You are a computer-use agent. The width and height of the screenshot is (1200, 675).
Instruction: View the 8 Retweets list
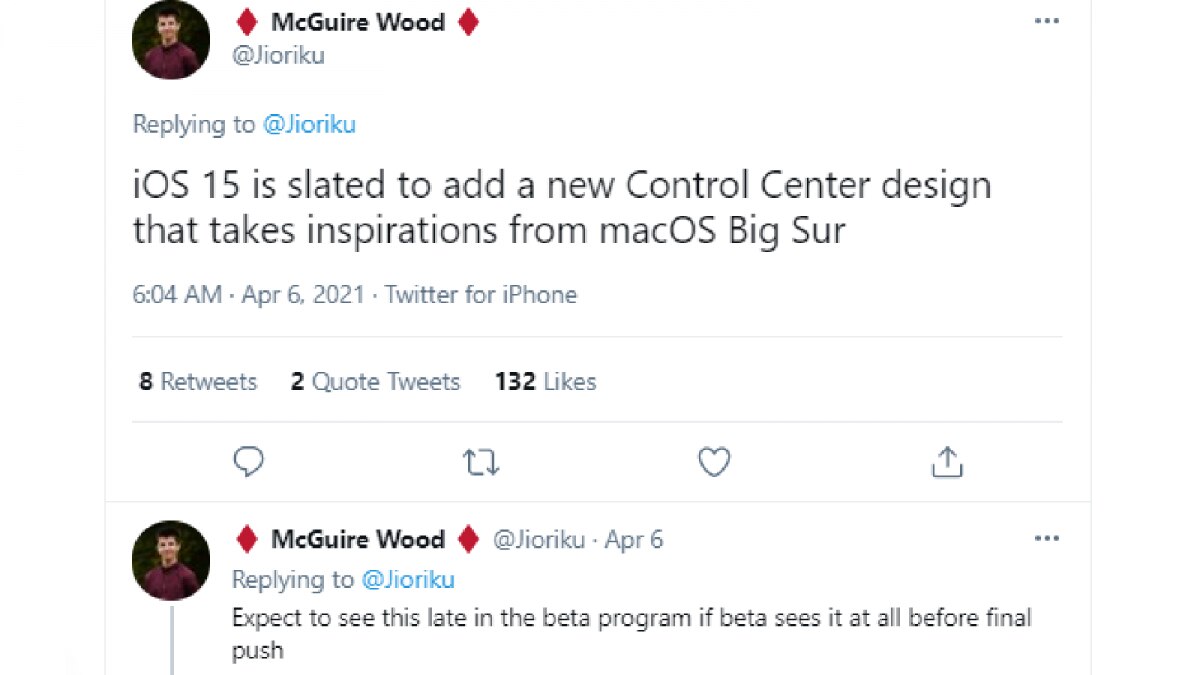click(198, 382)
